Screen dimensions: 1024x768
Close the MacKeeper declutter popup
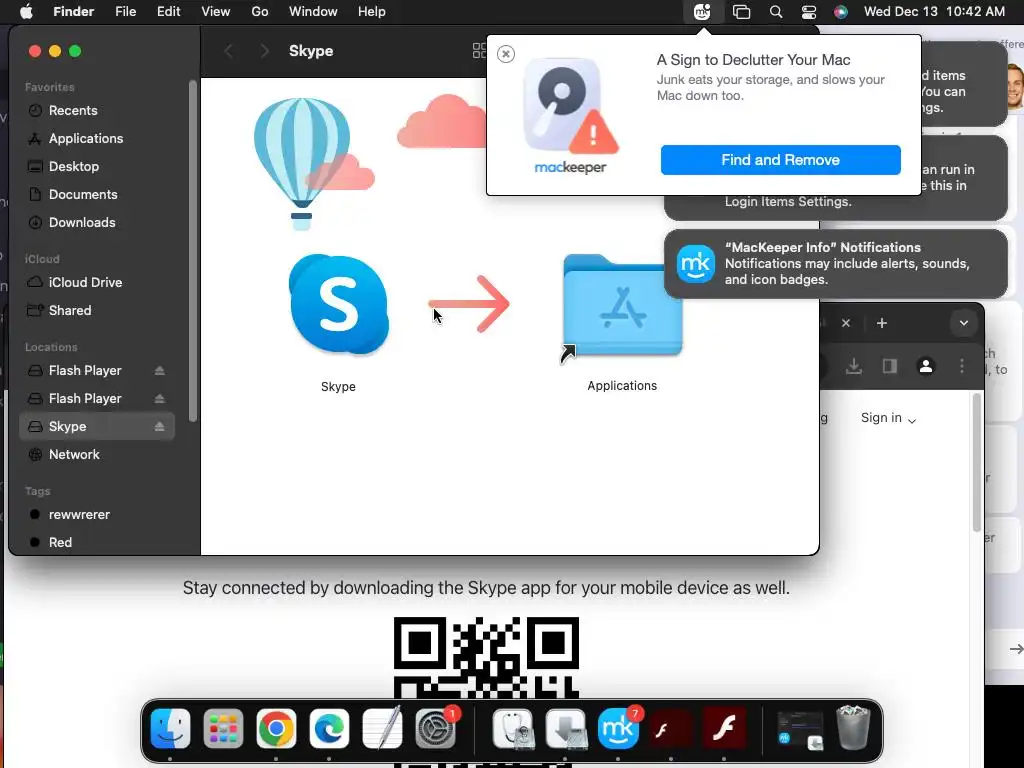[505, 54]
